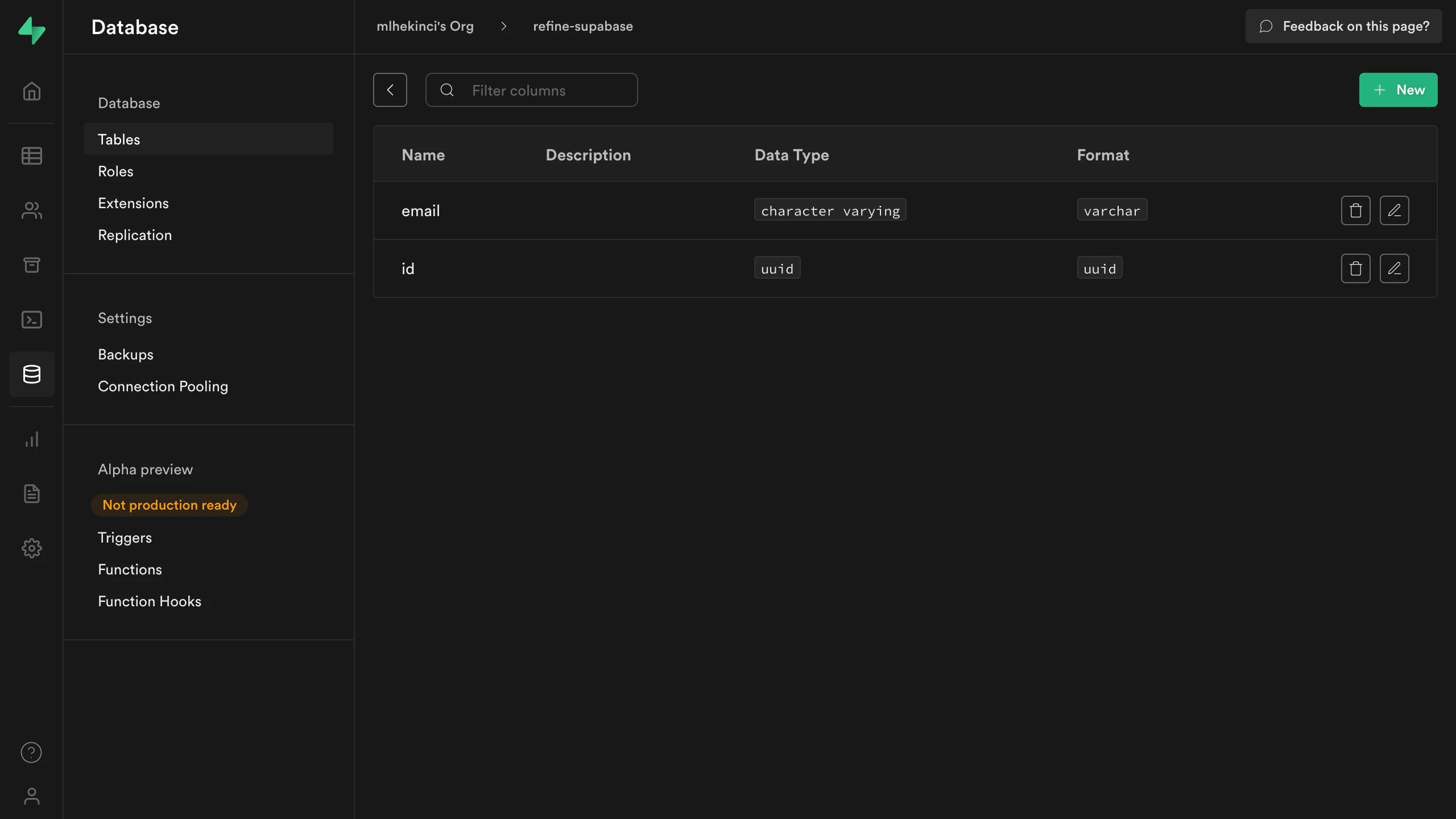Open the API docs document icon

coord(31,494)
